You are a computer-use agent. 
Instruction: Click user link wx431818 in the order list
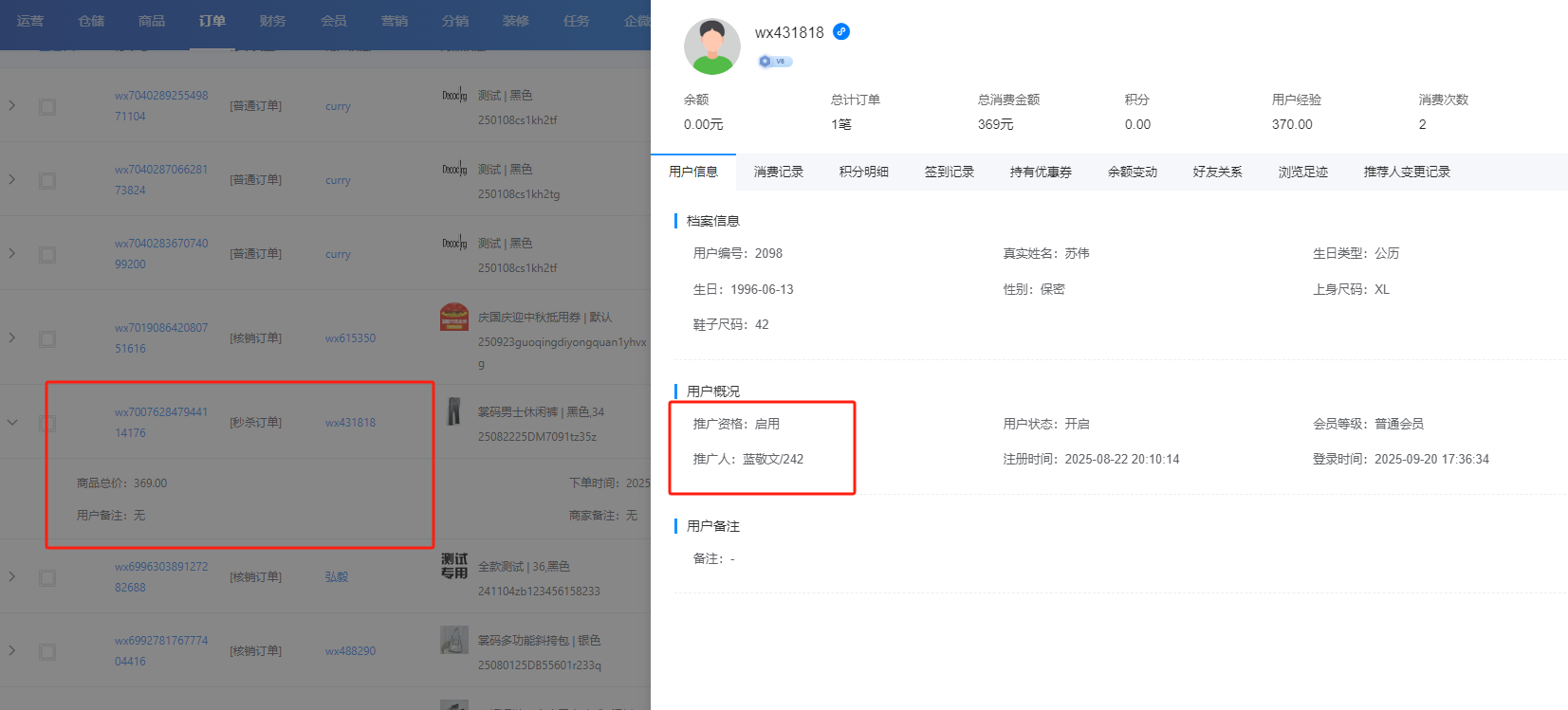[x=350, y=423]
